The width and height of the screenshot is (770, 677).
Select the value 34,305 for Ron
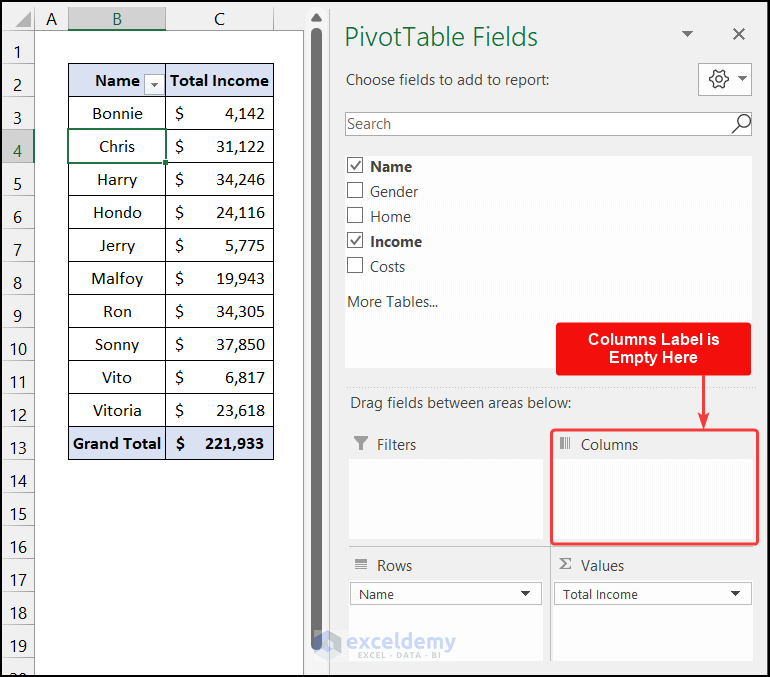coord(220,311)
